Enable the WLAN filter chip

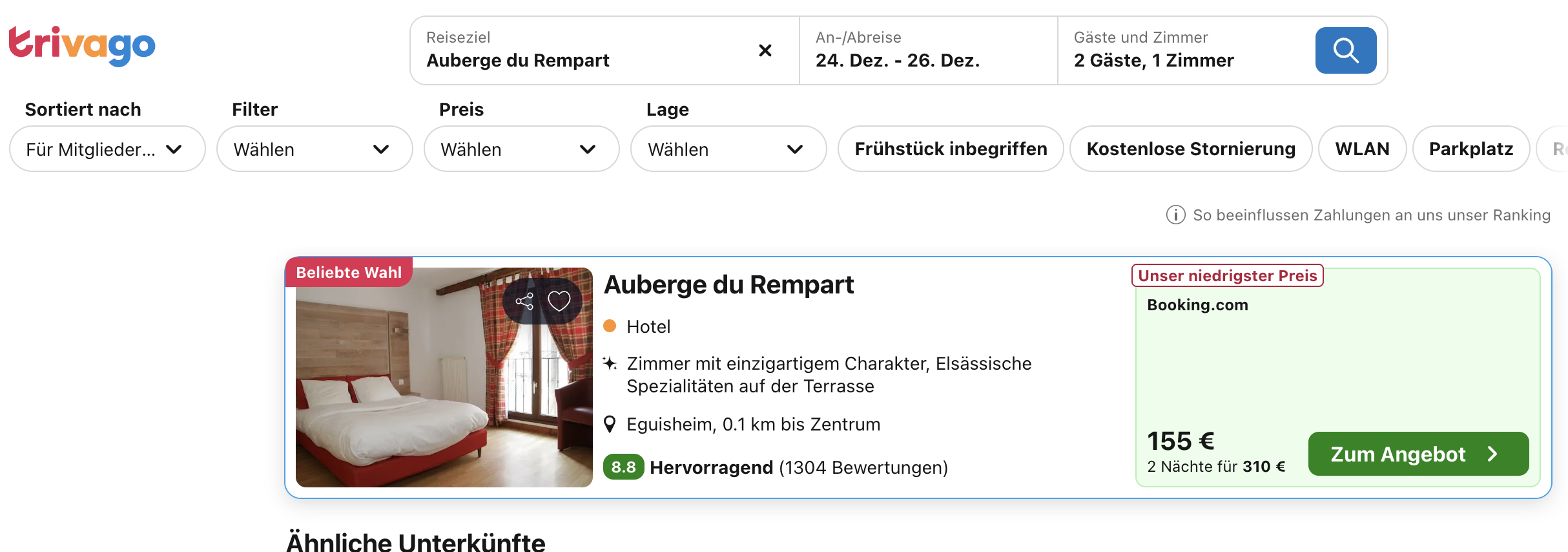tap(1362, 149)
